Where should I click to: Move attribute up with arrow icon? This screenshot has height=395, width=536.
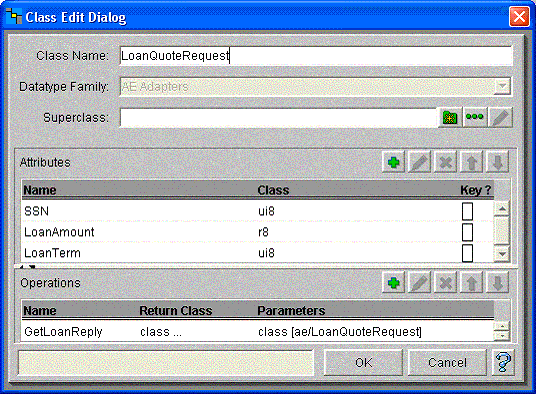click(471, 162)
